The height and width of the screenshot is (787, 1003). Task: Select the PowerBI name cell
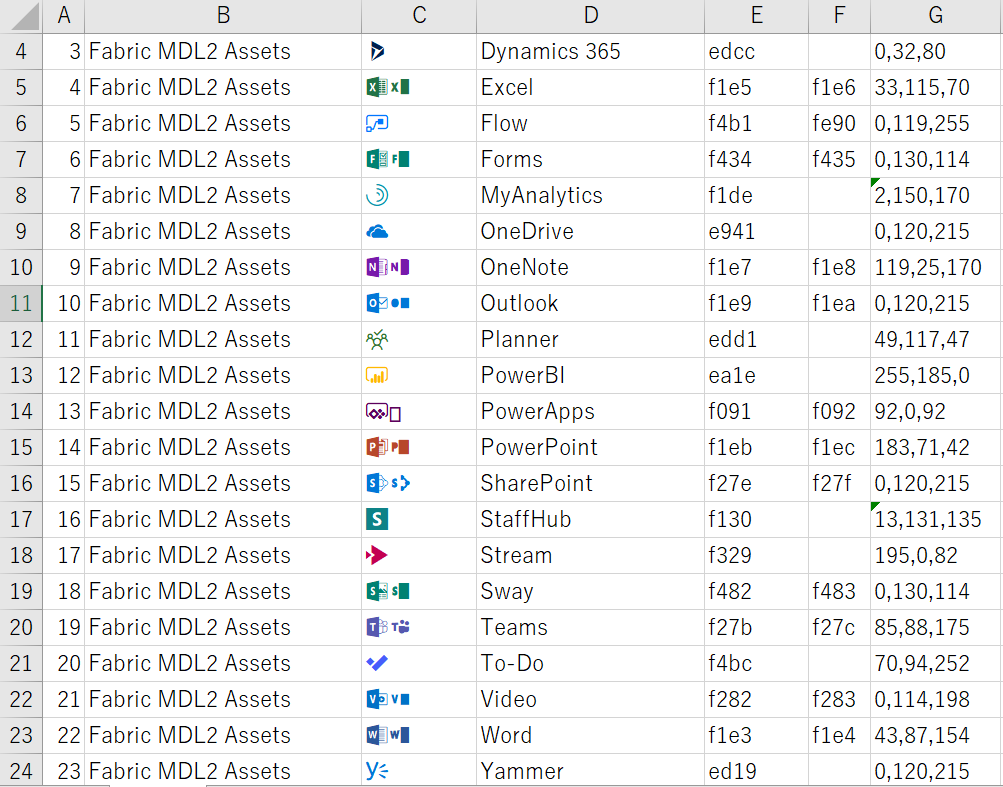(x=590, y=375)
